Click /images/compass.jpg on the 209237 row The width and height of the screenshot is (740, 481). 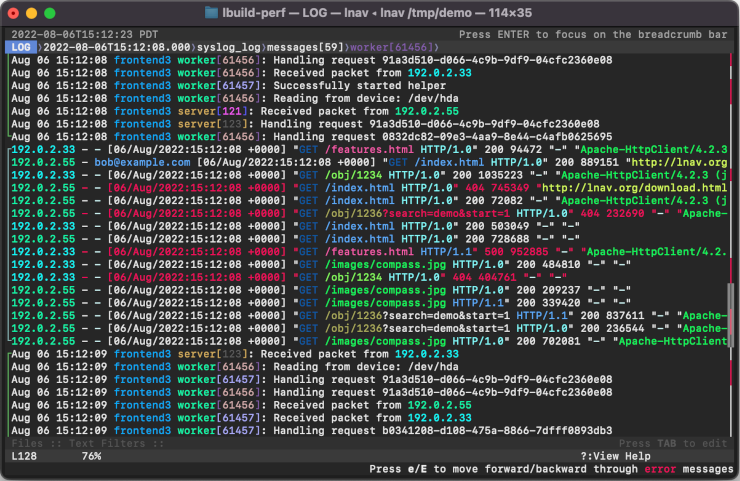[x=386, y=290]
